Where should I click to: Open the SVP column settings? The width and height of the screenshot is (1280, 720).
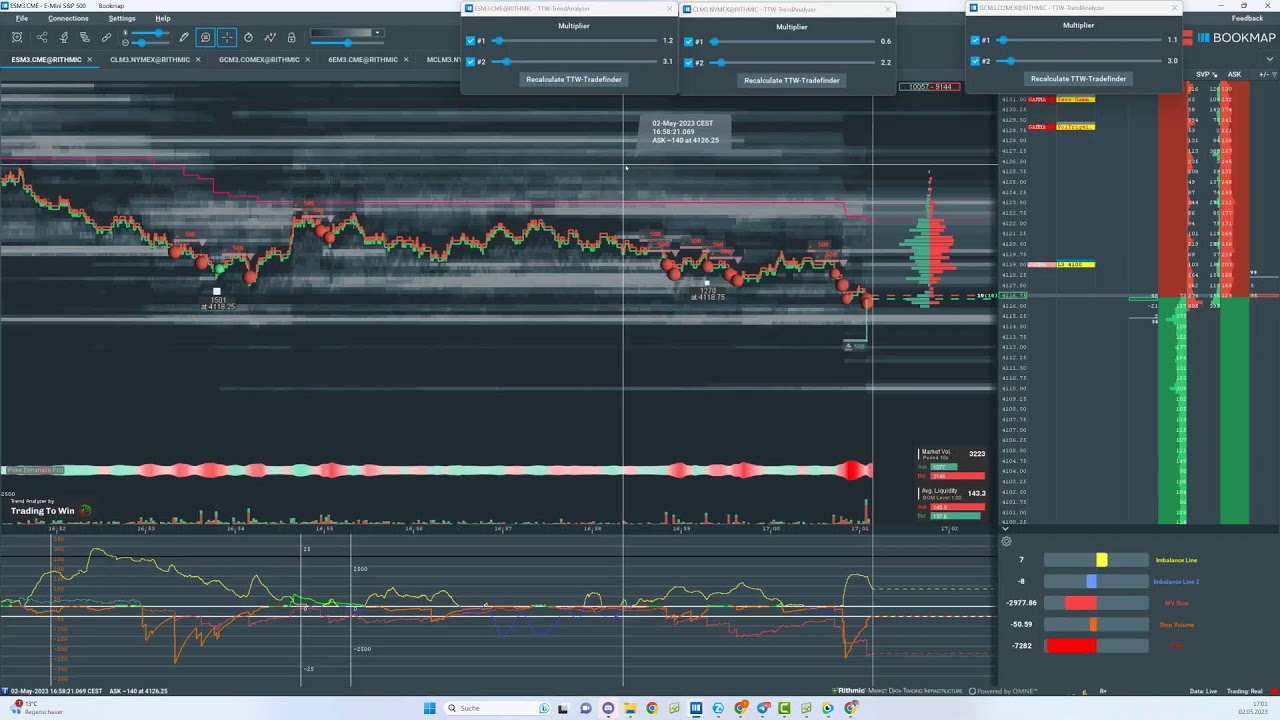point(1214,74)
